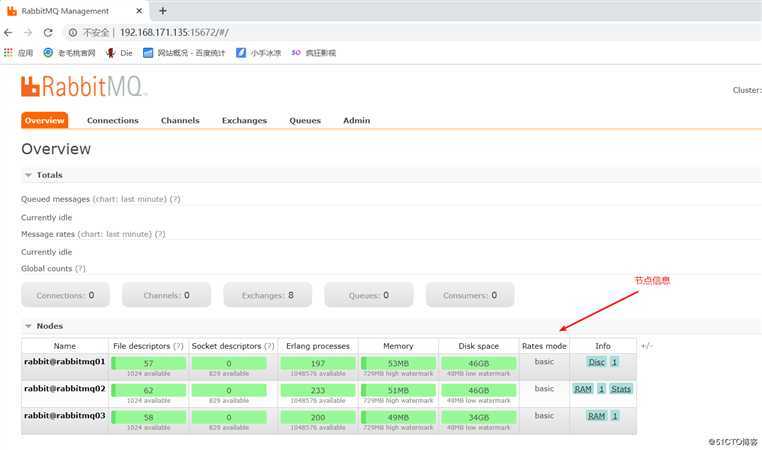Toggle node table columns with +/-
This screenshot has width=762, height=450.
[647, 346]
